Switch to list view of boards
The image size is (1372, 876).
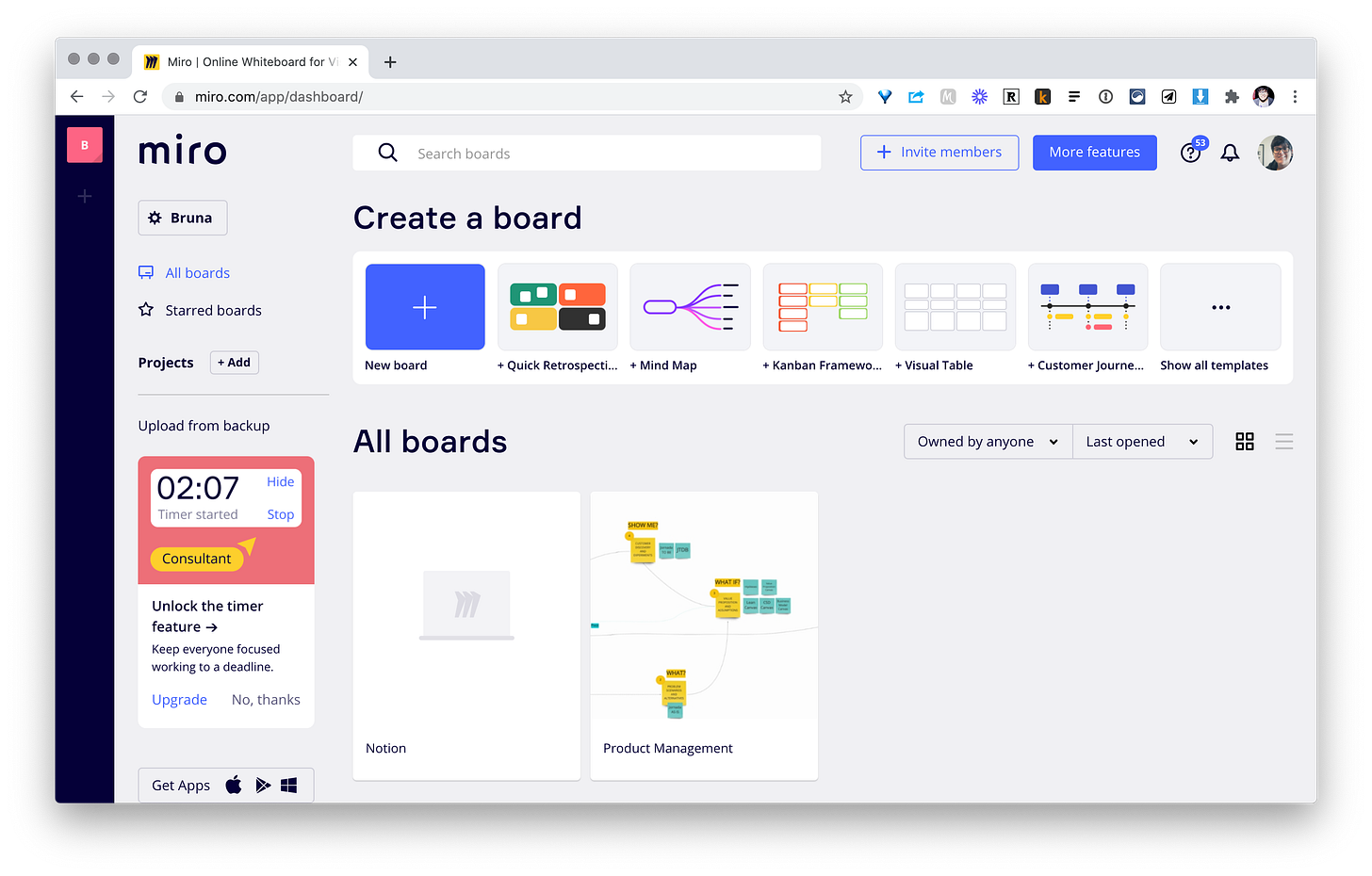1283,442
